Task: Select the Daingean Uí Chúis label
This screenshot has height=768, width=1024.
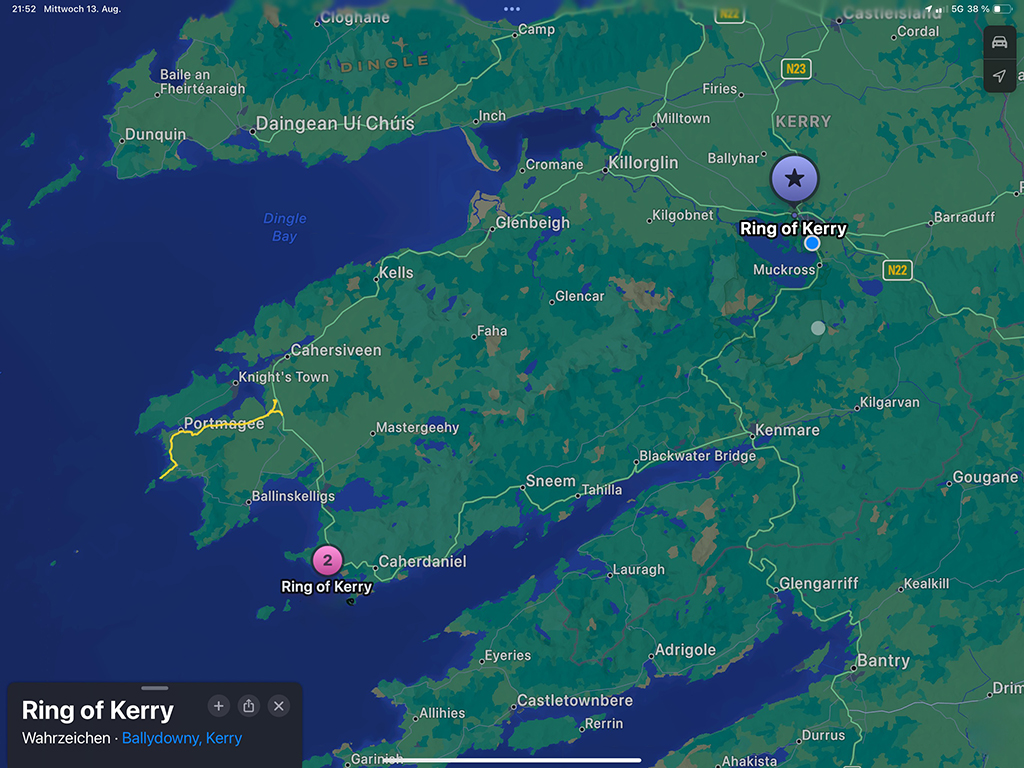Action: (334, 123)
